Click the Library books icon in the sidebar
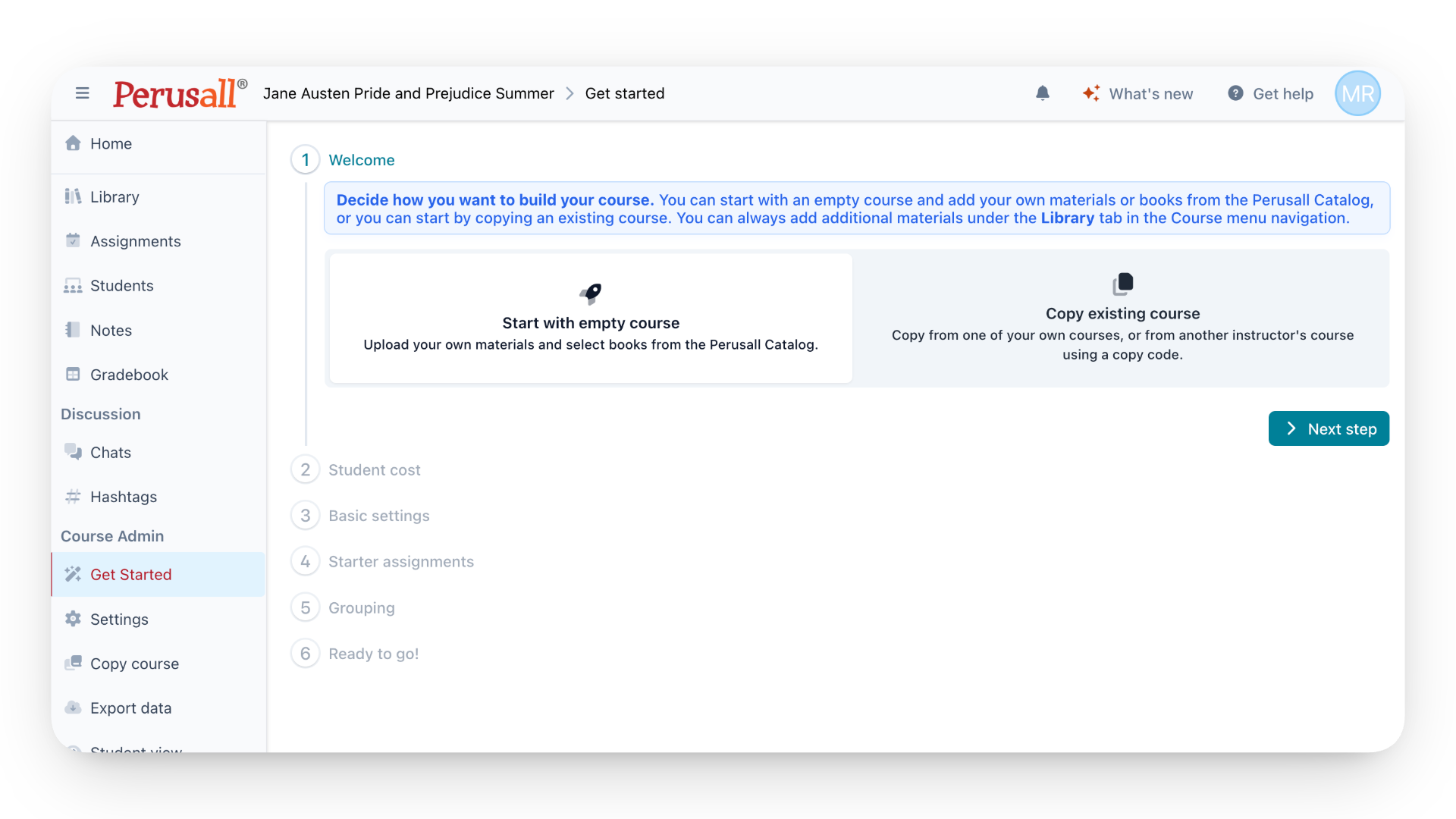Viewport: 1456px width, 819px height. [73, 196]
